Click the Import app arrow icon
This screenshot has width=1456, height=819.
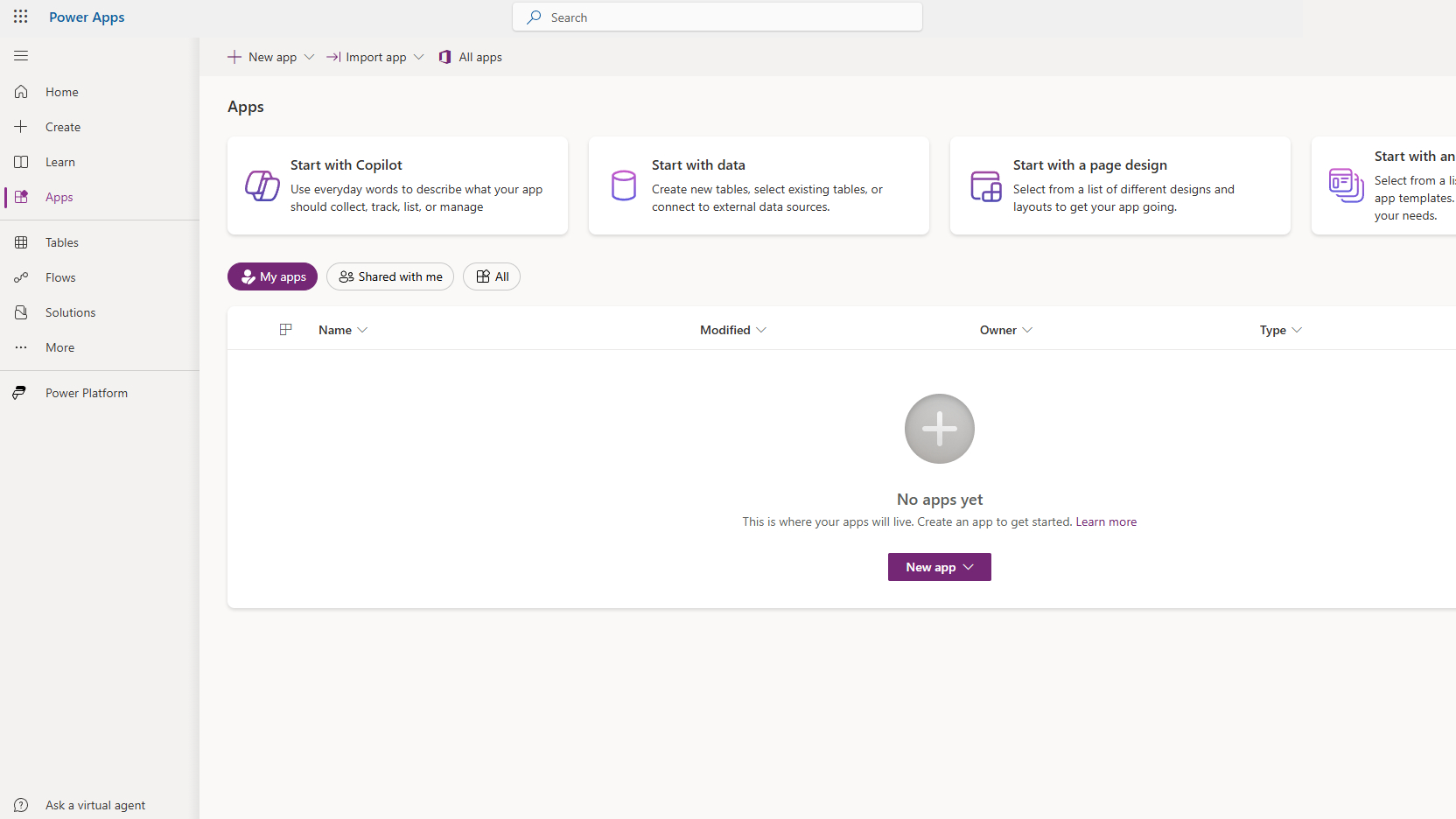click(333, 57)
